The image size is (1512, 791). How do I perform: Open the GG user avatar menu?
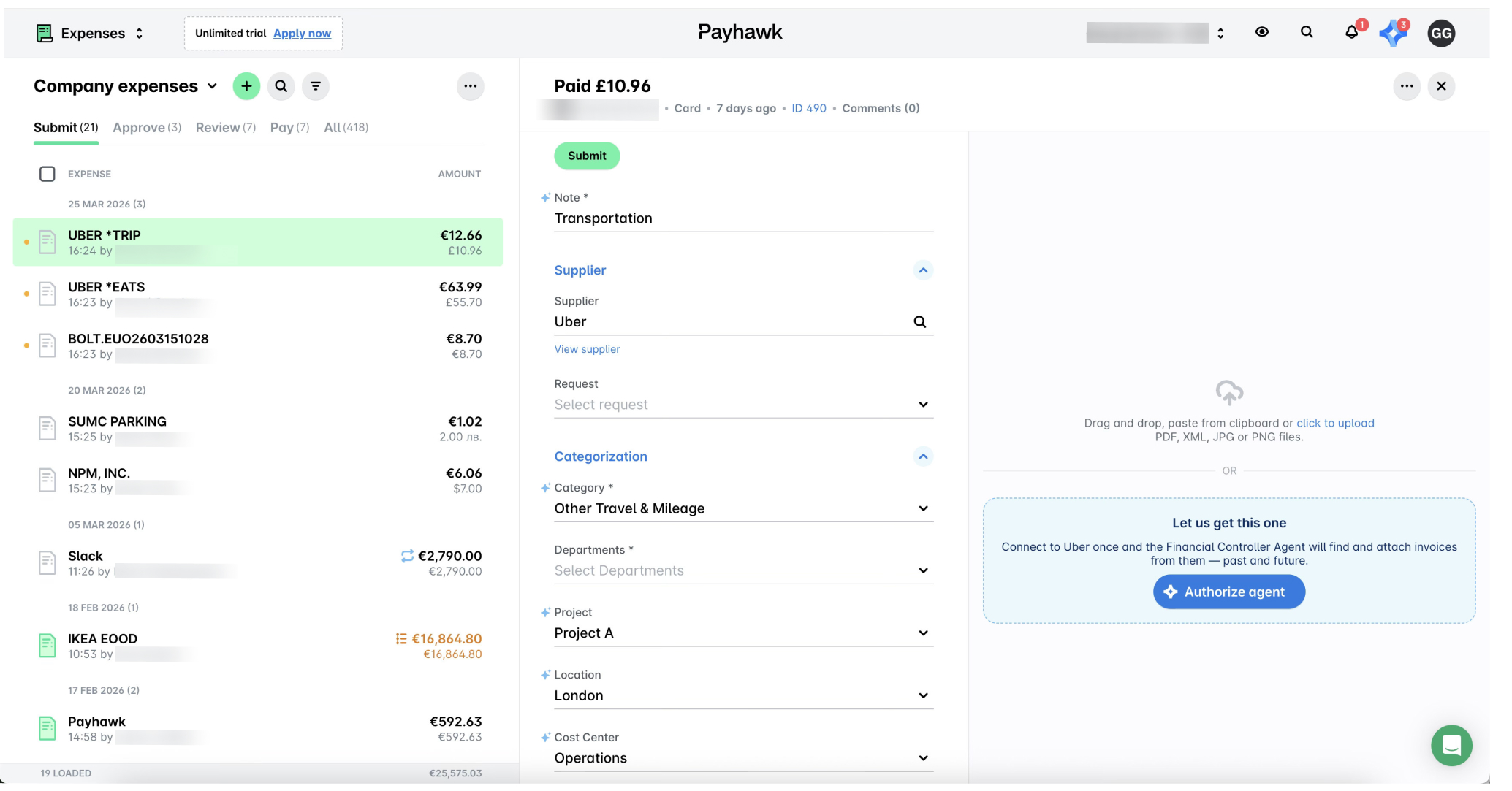(x=1441, y=33)
